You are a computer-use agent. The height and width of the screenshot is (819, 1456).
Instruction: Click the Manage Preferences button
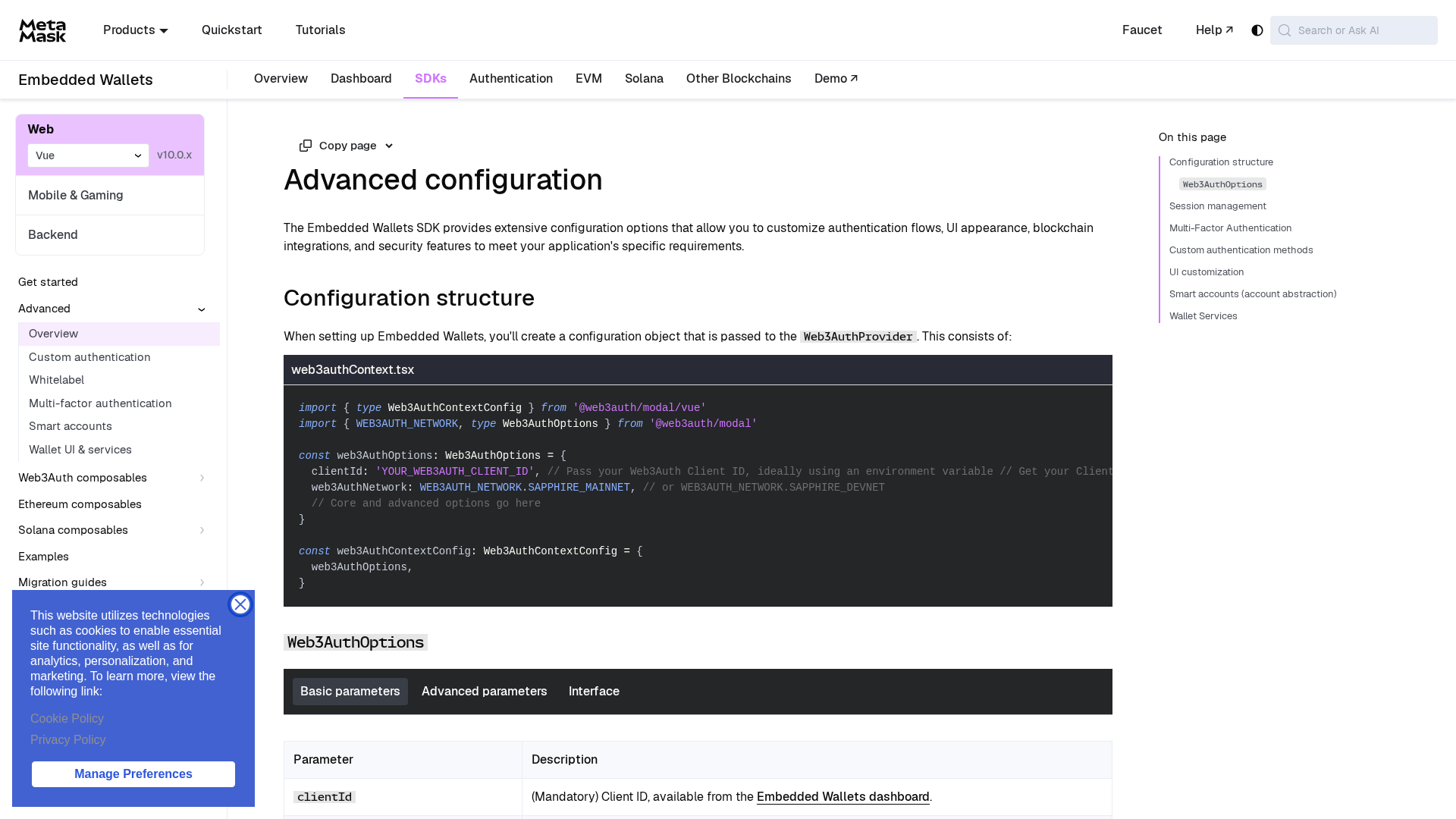[x=133, y=774]
